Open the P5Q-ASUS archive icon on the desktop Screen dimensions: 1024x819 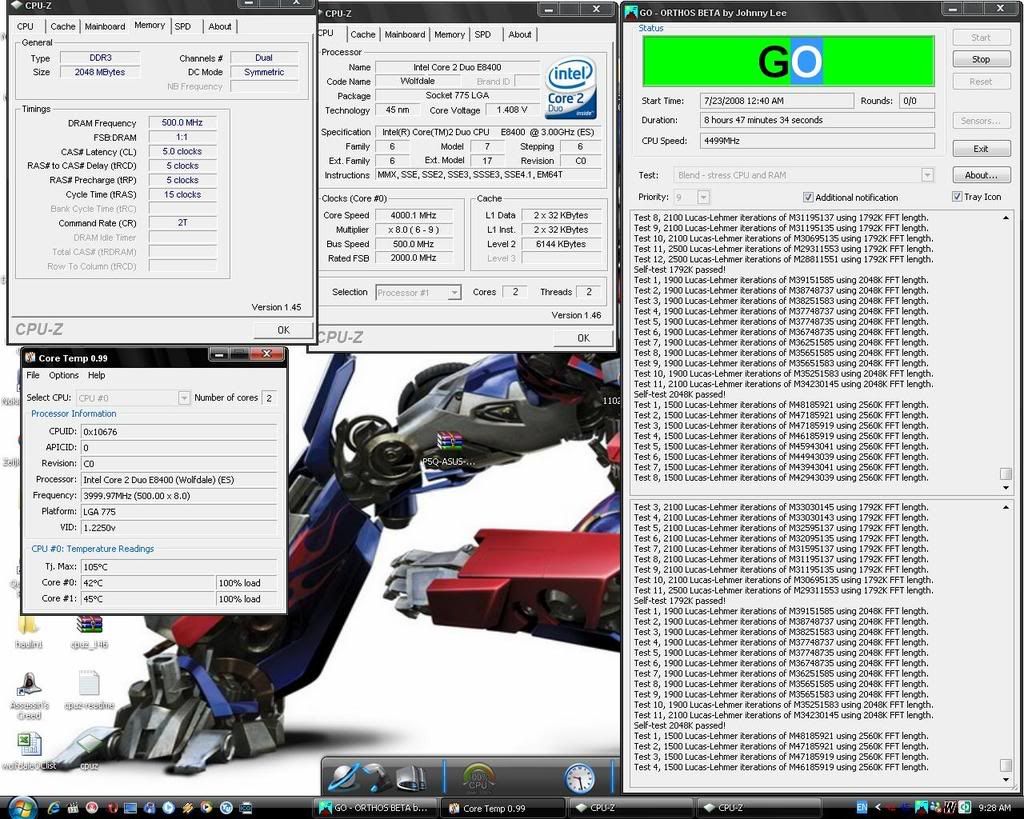click(x=449, y=442)
